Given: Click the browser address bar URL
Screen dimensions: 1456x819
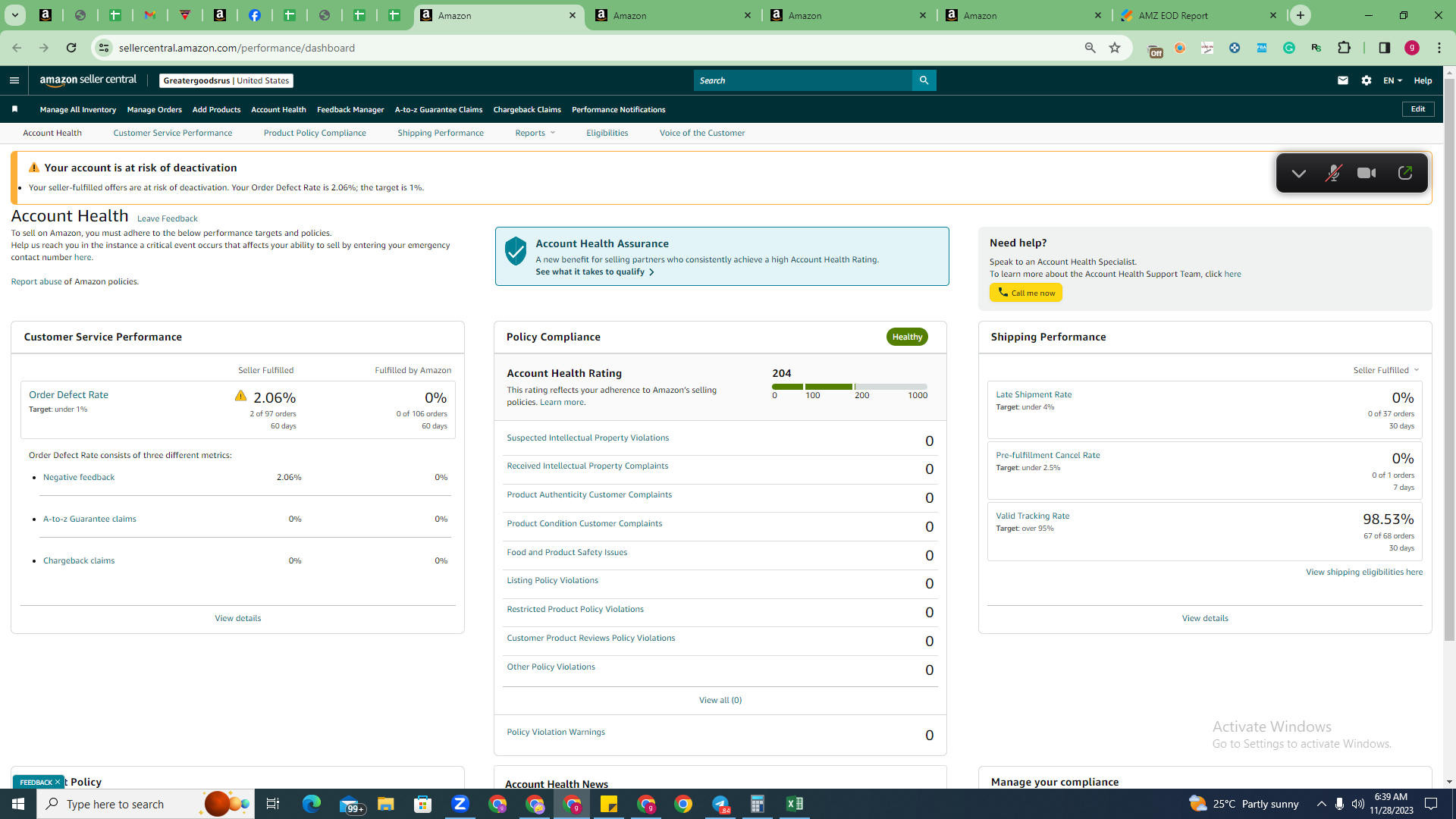Looking at the screenshot, I should (237, 48).
